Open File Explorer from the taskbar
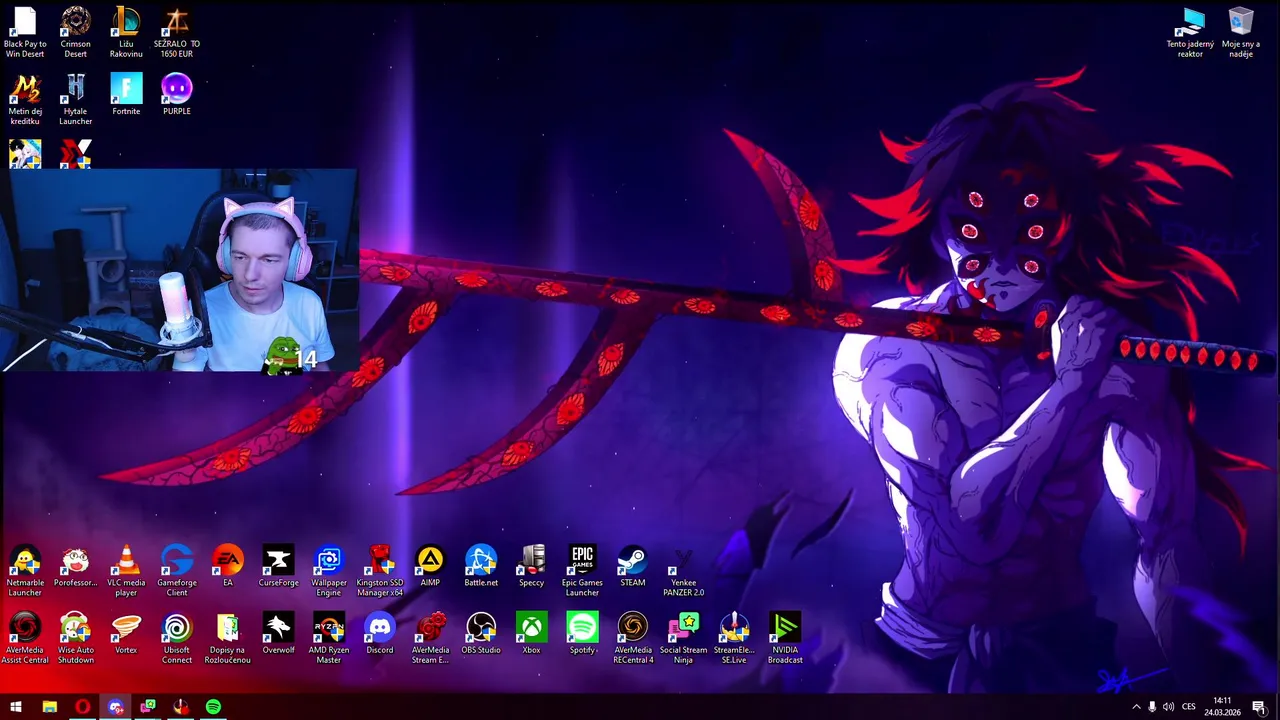 pos(49,707)
